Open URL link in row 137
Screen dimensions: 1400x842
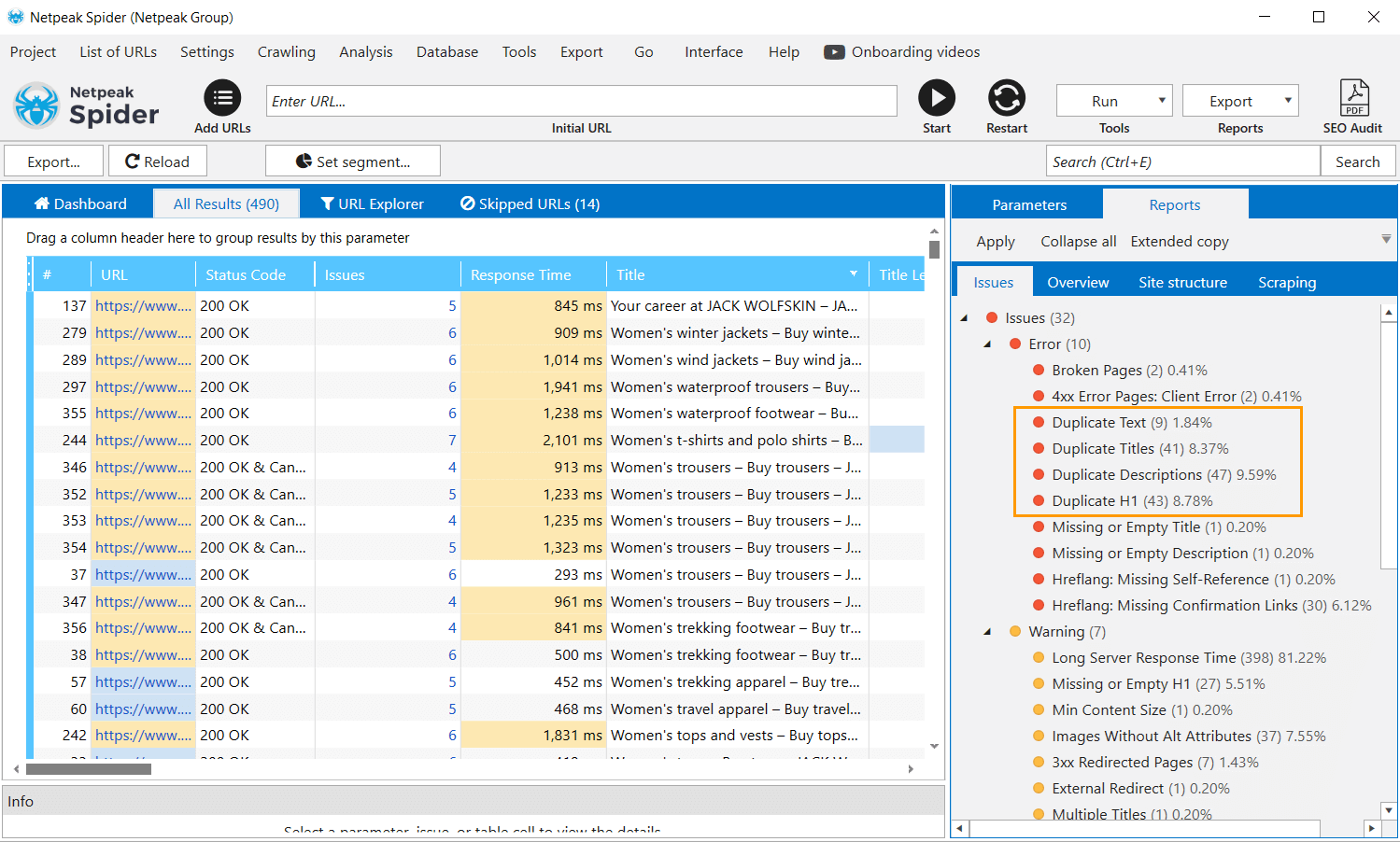(x=143, y=306)
